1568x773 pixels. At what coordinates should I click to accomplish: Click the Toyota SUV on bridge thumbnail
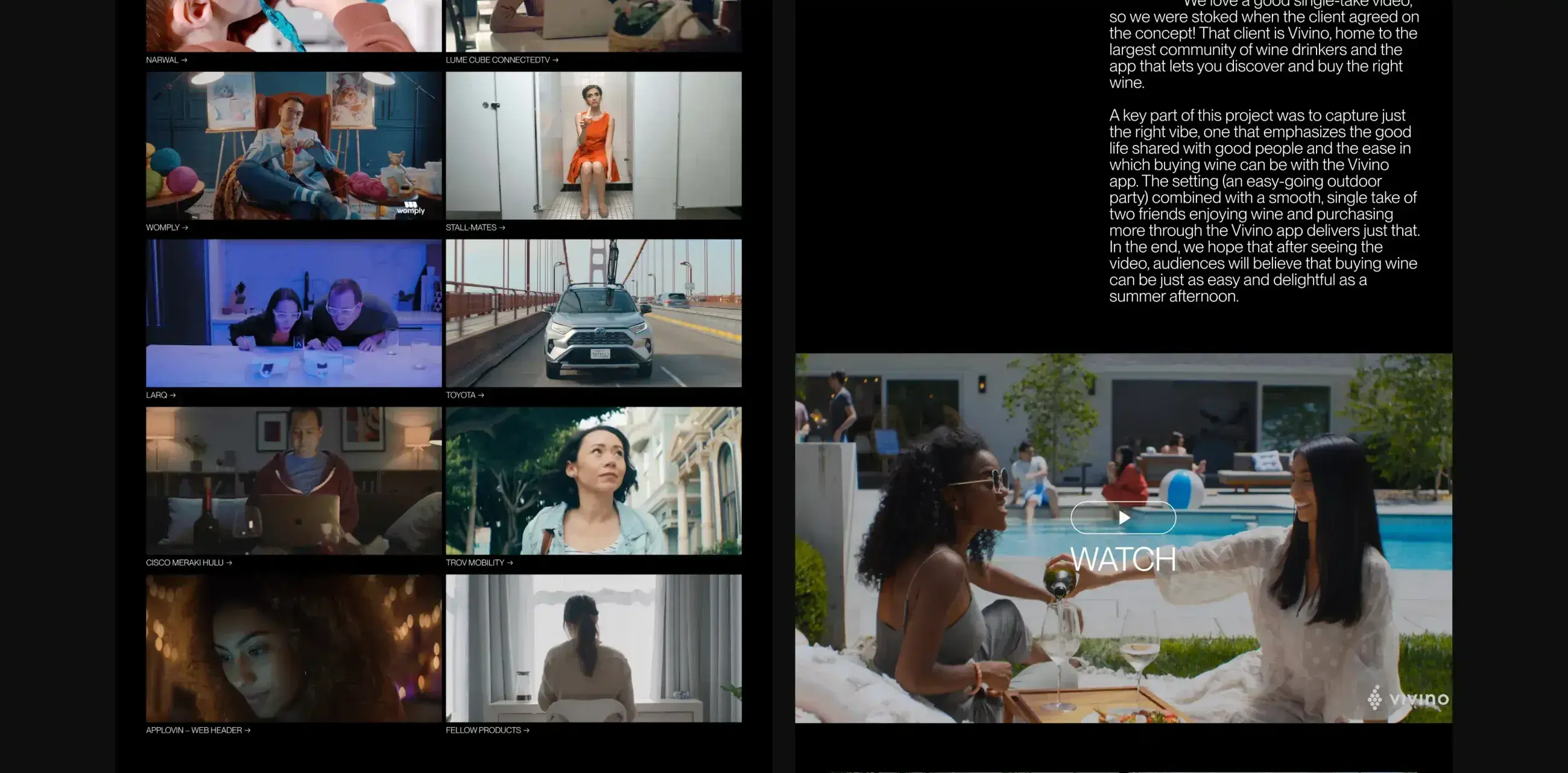click(x=593, y=313)
